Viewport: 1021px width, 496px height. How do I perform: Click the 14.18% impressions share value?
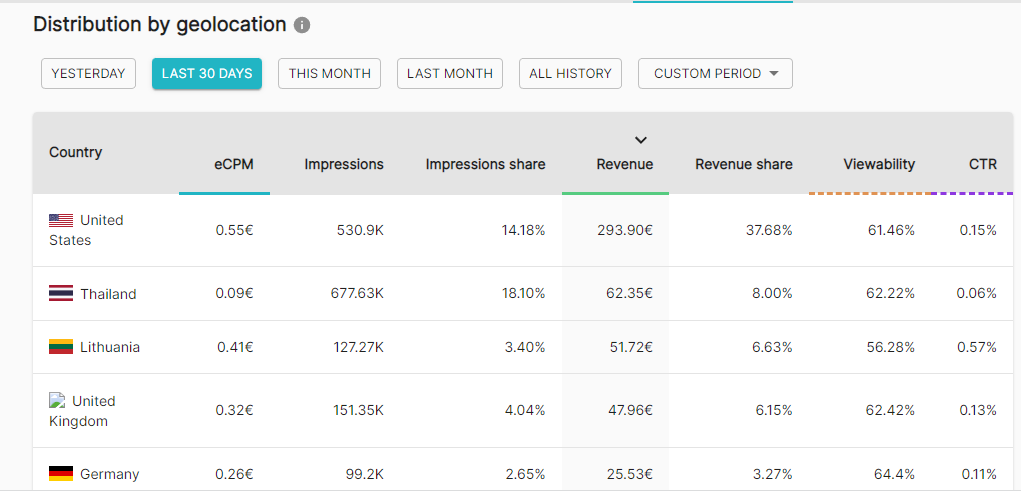pos(523,230)
